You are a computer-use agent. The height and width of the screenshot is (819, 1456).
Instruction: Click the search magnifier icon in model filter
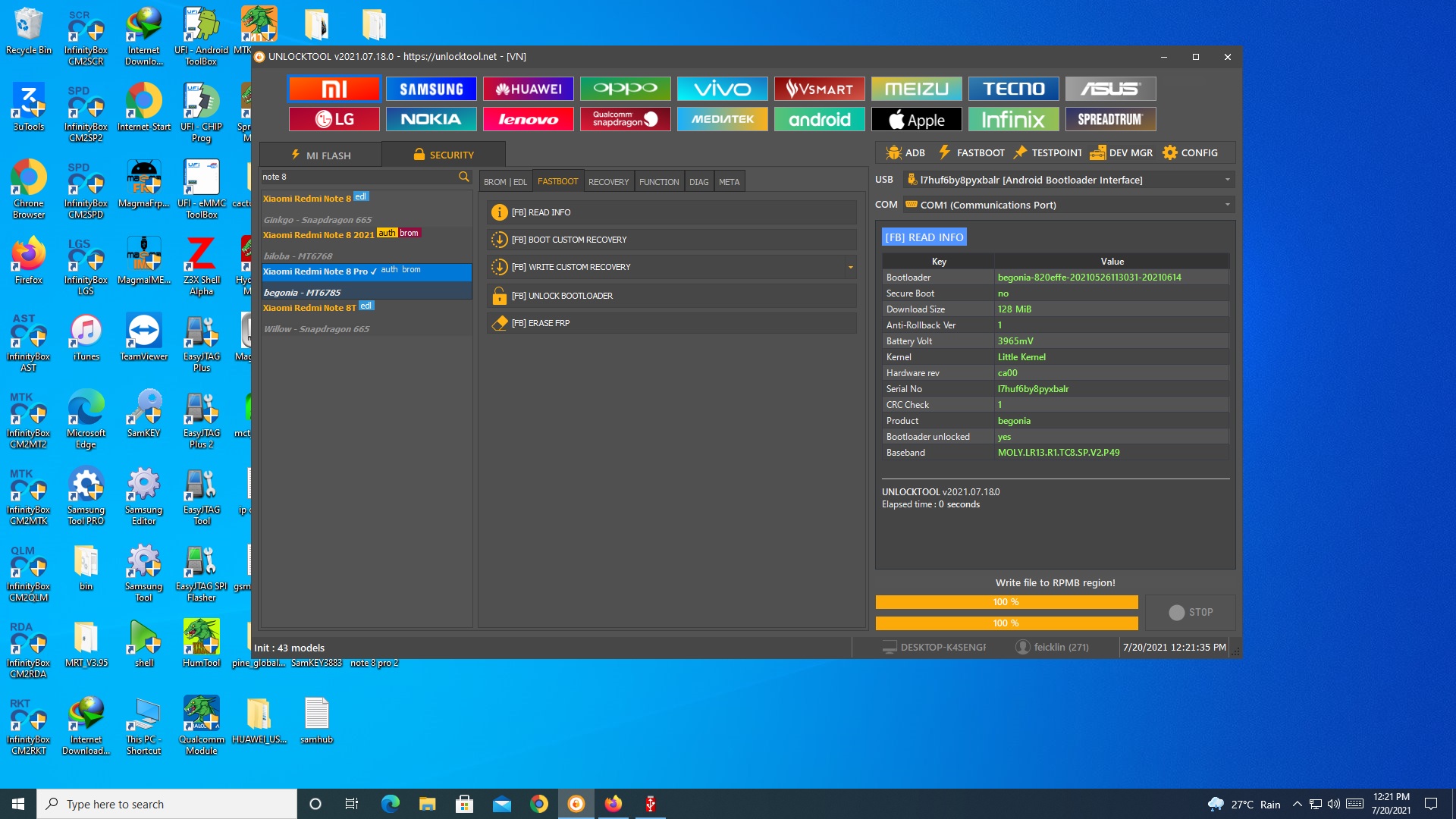tap(463, 177)
